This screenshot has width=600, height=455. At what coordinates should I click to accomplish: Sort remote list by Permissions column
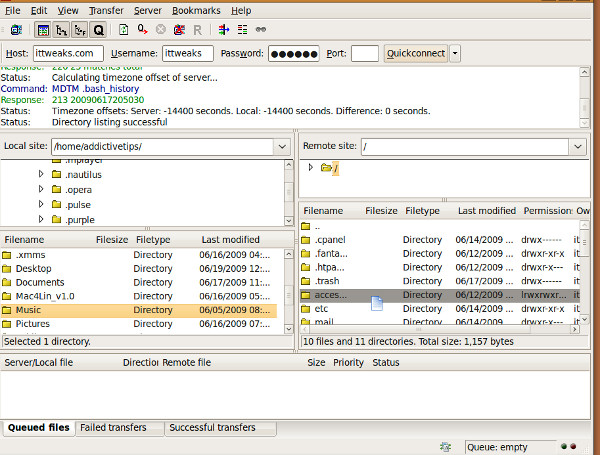(547, 211)
